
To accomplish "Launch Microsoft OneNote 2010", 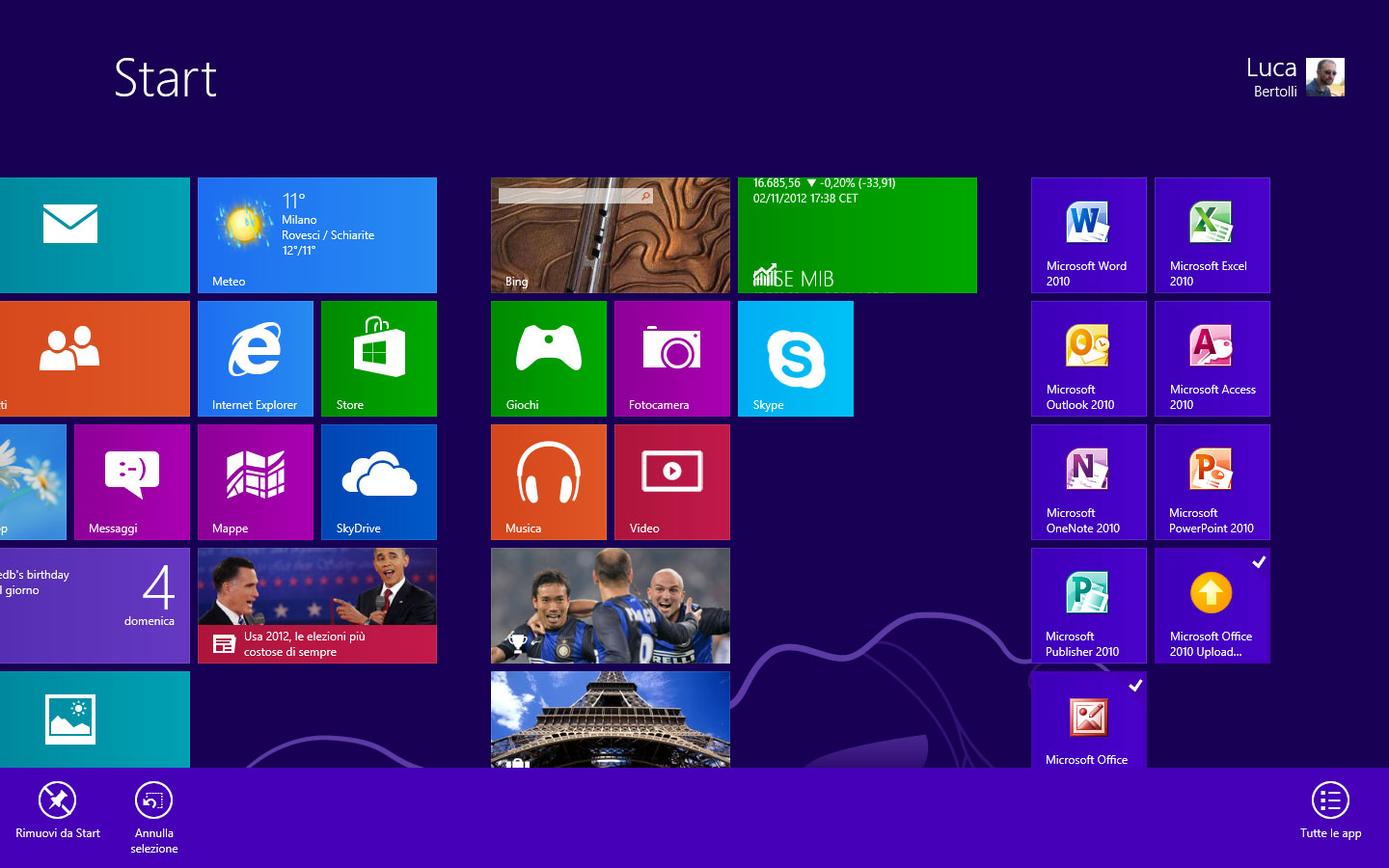I will point(1089,482).
